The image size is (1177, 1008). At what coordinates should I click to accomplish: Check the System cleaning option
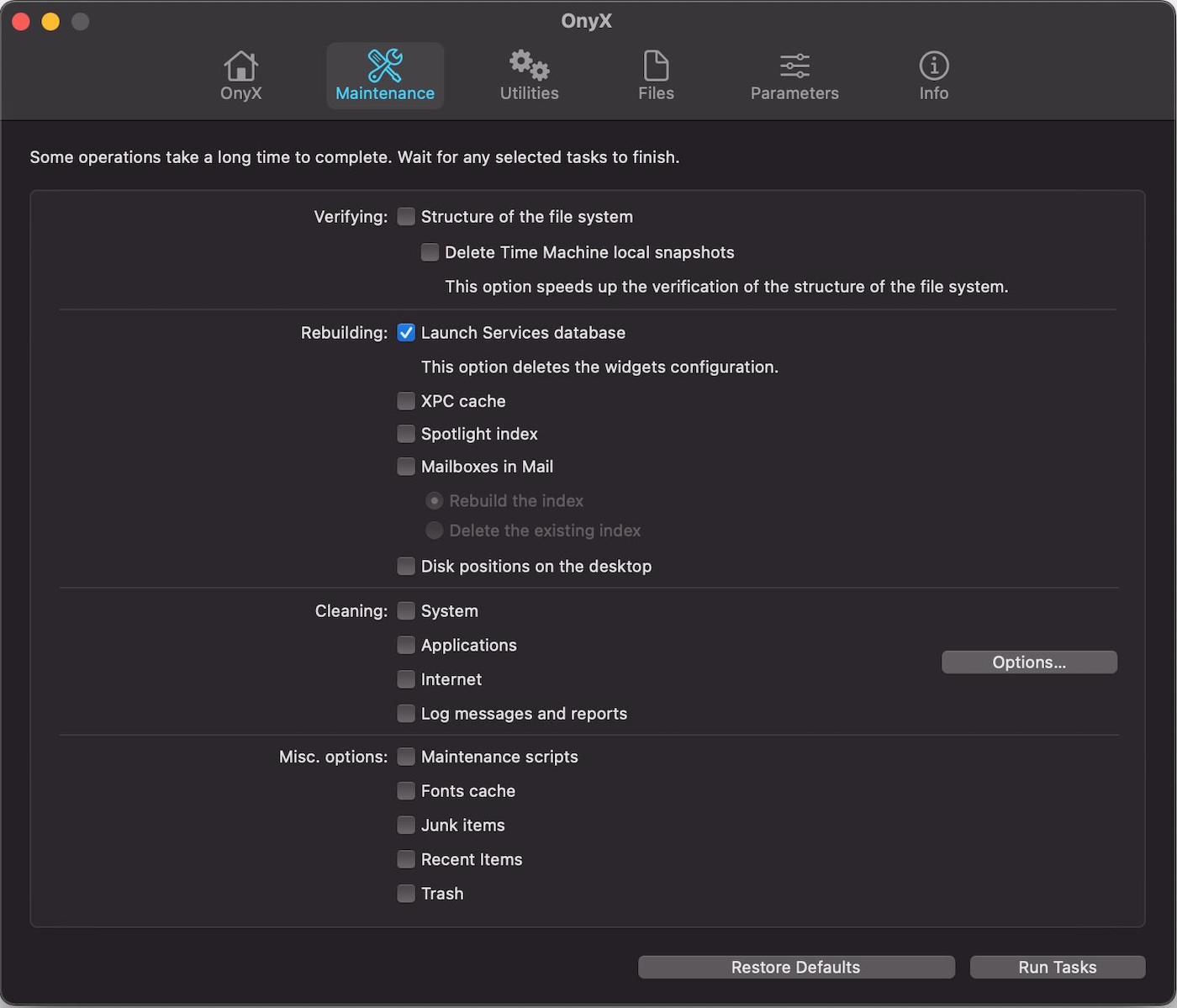click(406, 611)
